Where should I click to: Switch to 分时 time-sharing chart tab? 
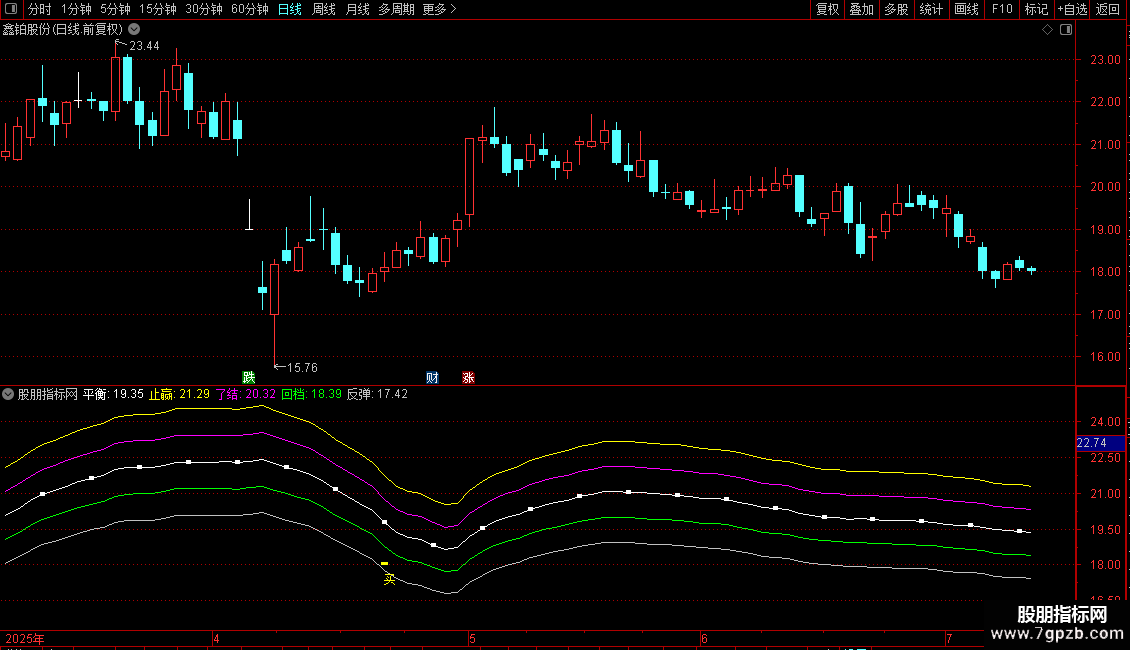(x=40, y=9)
